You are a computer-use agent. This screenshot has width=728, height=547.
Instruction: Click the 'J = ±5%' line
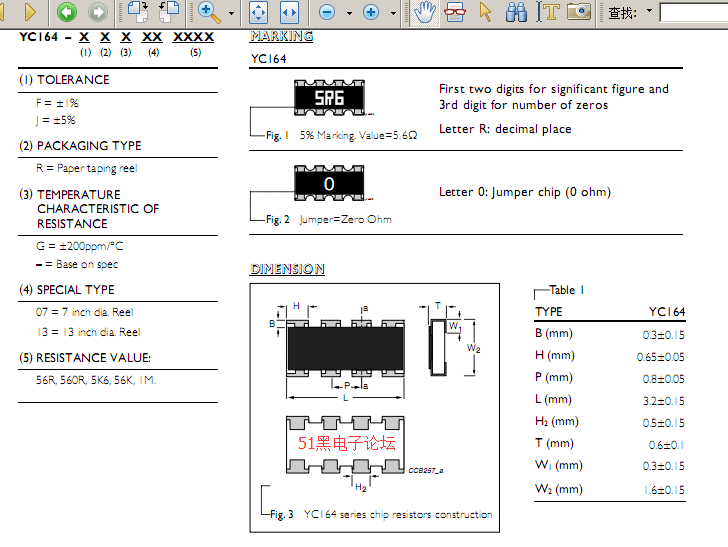[55, 120]
